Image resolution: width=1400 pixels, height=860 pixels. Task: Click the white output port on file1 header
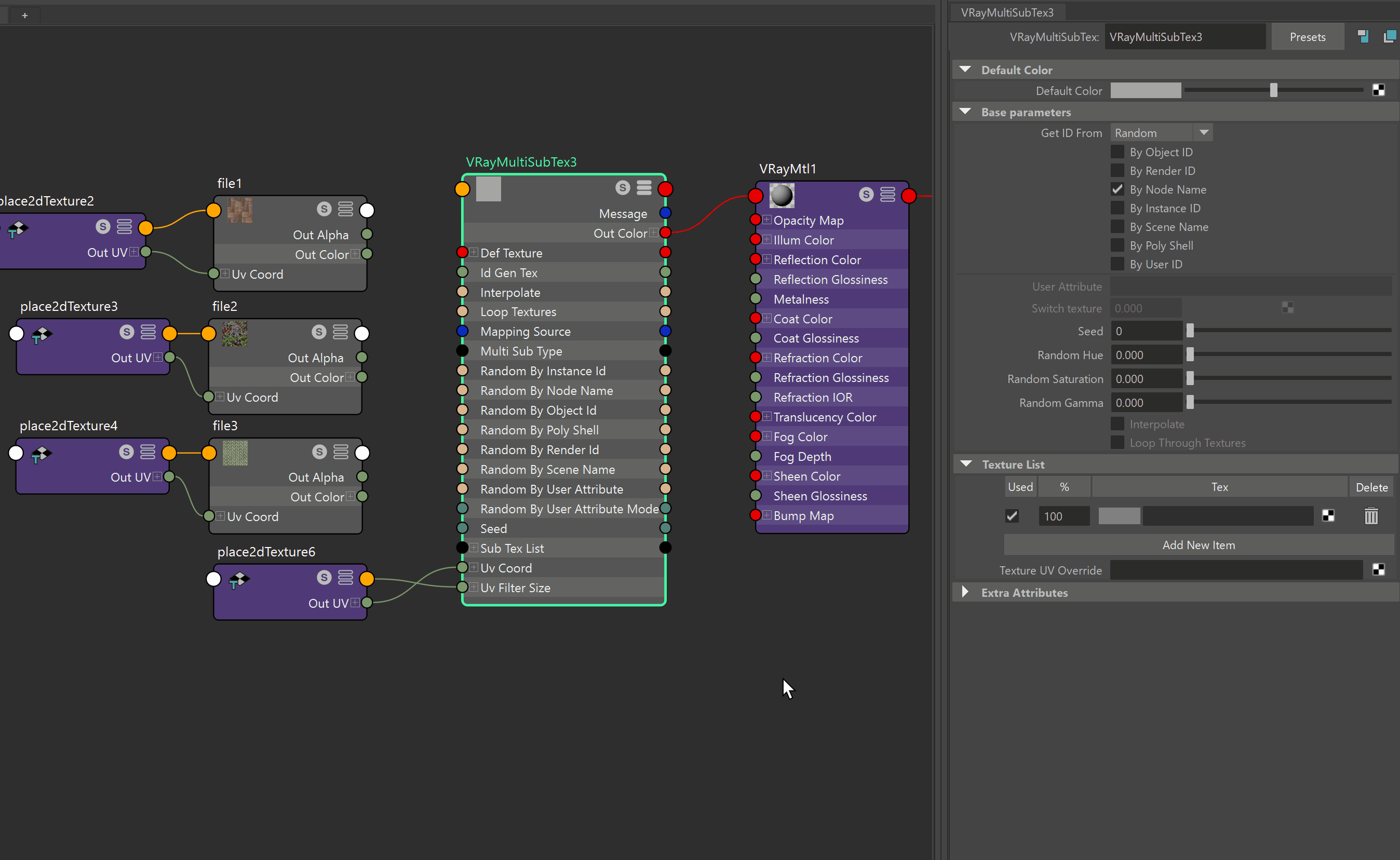(367, 210)
